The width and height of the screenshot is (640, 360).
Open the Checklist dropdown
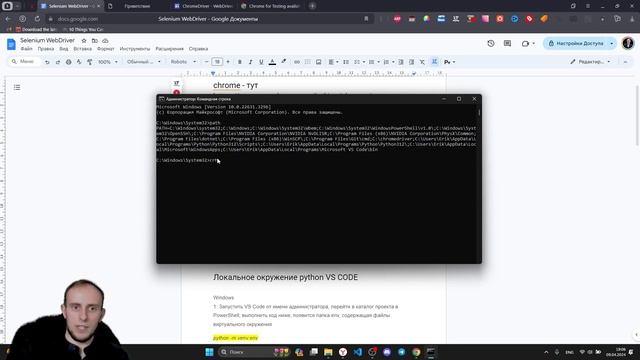tap(359, 62)
